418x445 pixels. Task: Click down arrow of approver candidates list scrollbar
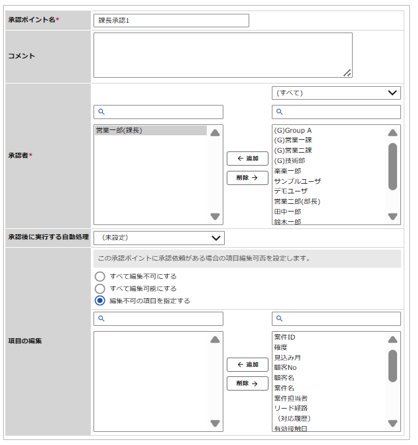point(393,217)
